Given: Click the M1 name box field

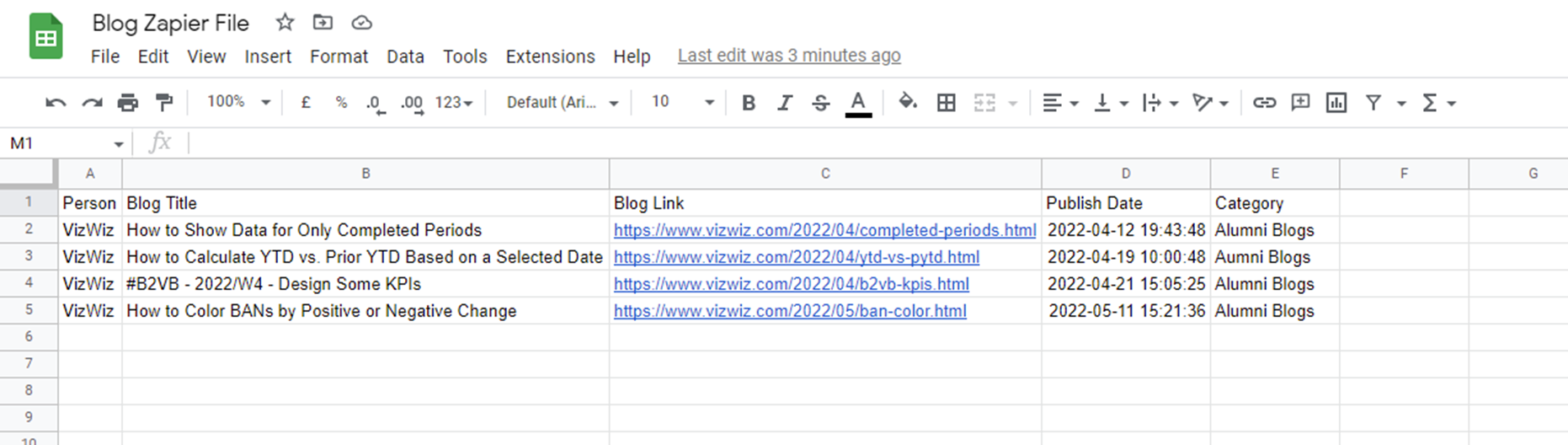Looking at the screenshot, I should click(x=67, y=143).
